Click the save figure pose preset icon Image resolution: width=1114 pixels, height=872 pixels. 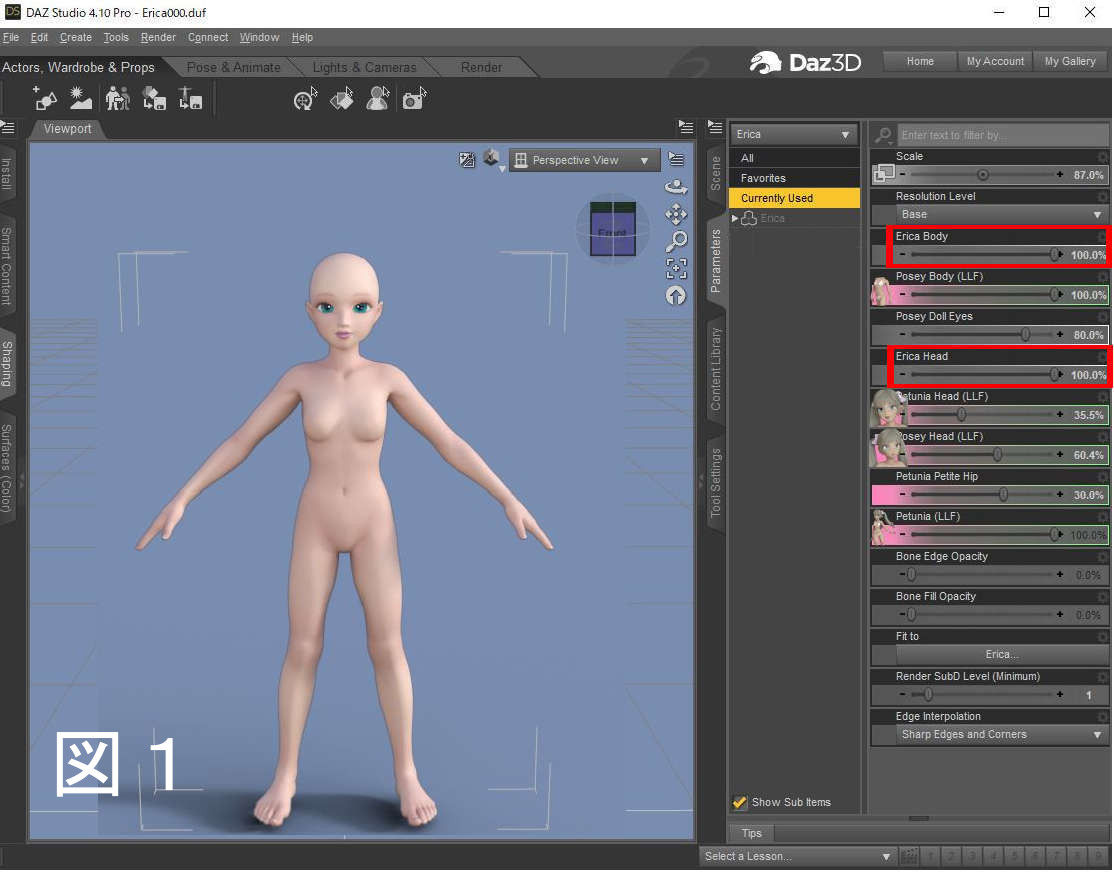(x=190, y=98)
